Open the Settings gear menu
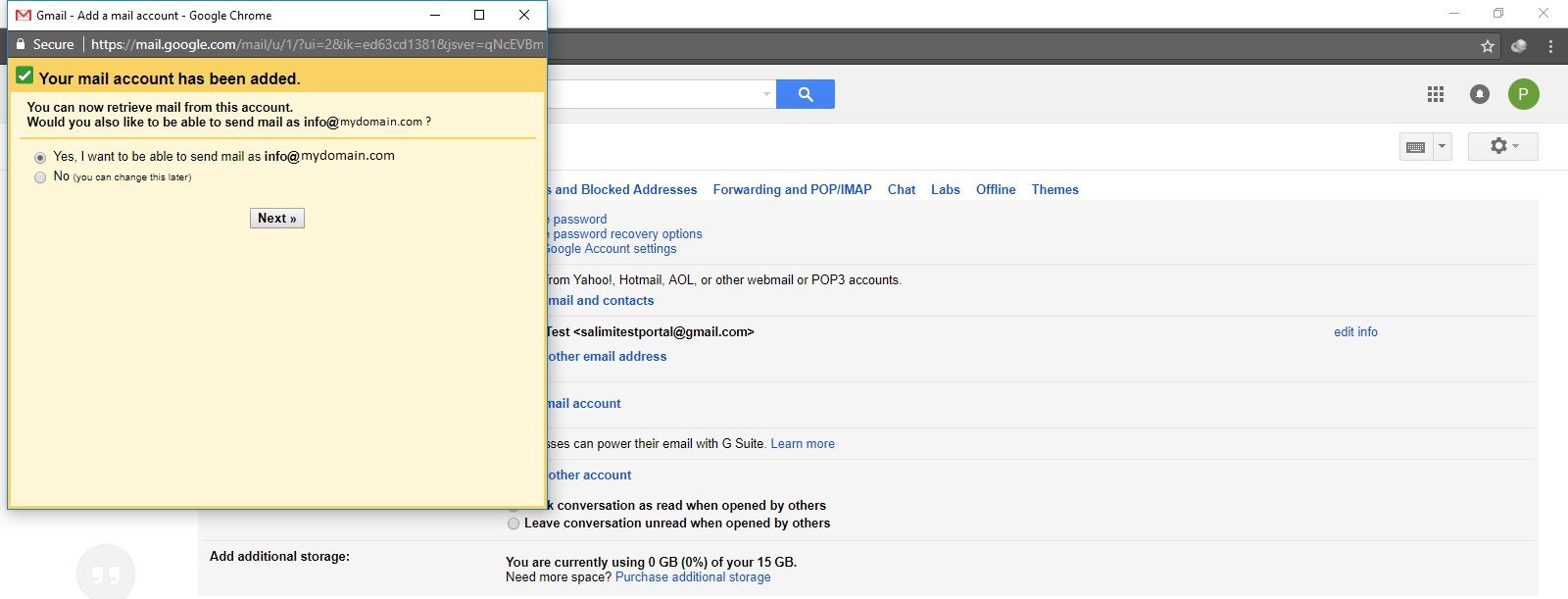1568x599 pixels. [x=1503, y=146]
